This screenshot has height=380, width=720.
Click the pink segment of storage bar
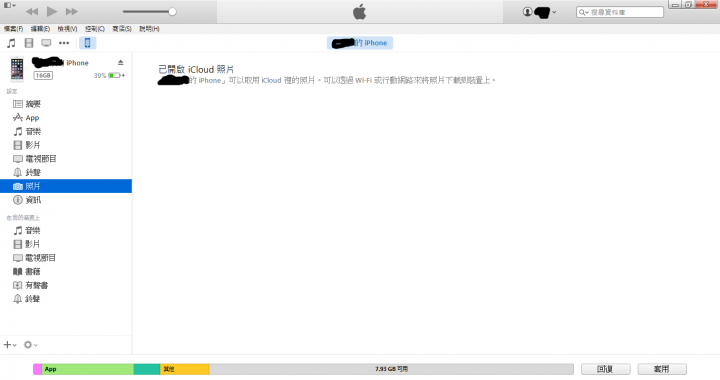click(x=37, y=369)
